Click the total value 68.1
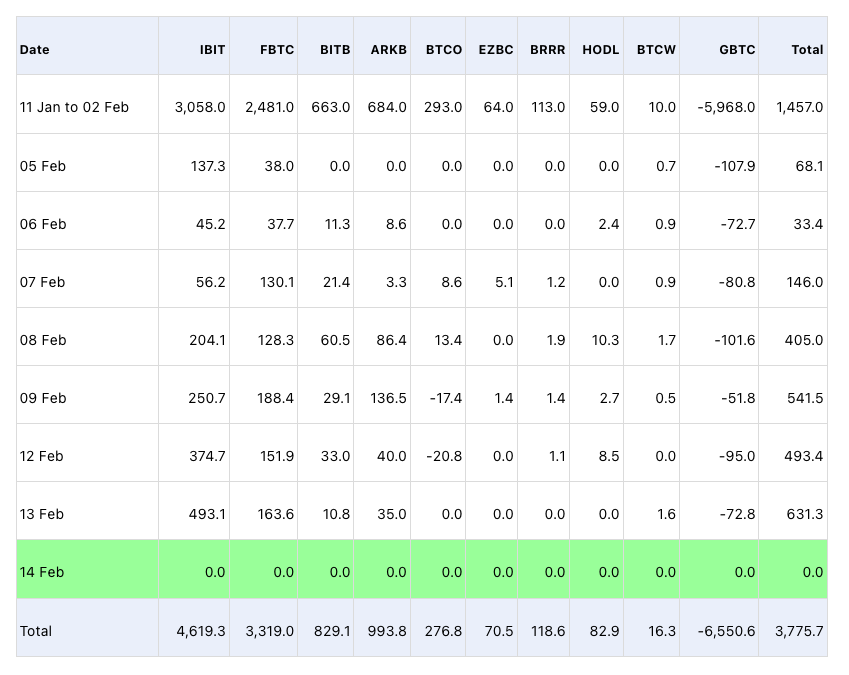The height and width of the screenshot is (675, 849). [x=809, y=166]
